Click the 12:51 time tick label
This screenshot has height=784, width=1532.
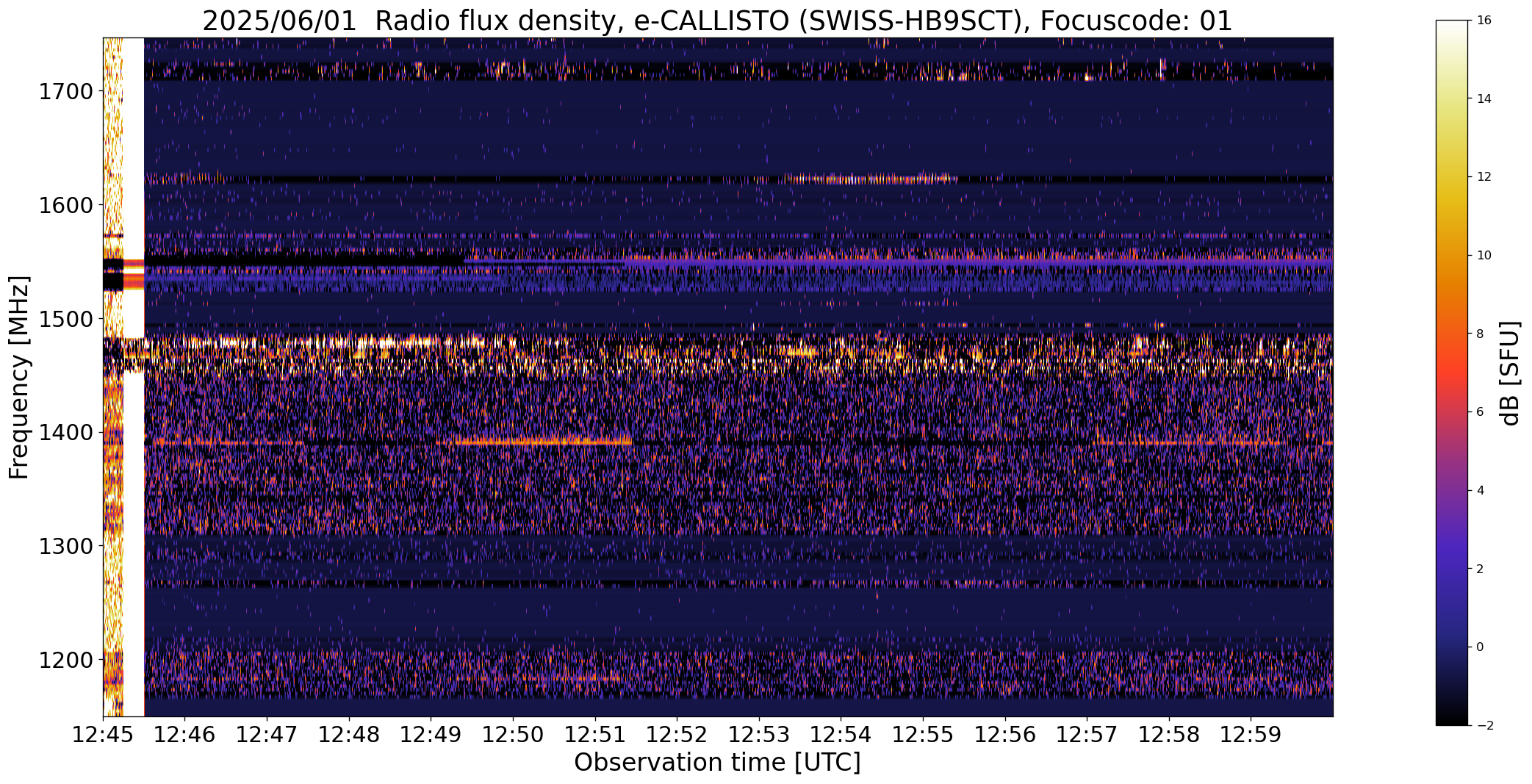pyautogui.click(x=595, y=735)
